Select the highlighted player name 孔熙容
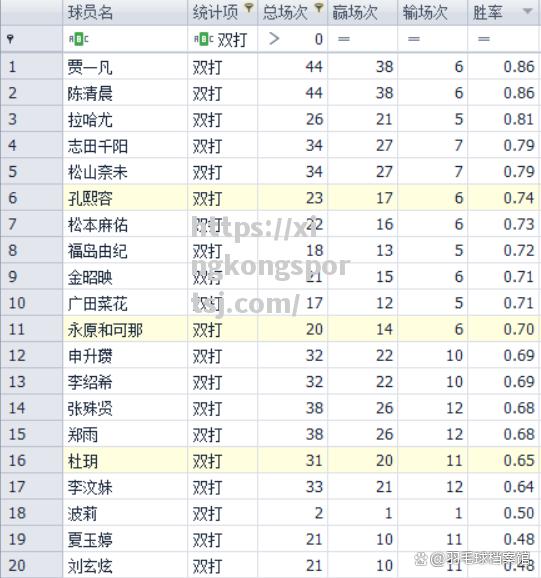Viewport: 541px width, 578px height. pyautogui.click(x=90, y=199)
